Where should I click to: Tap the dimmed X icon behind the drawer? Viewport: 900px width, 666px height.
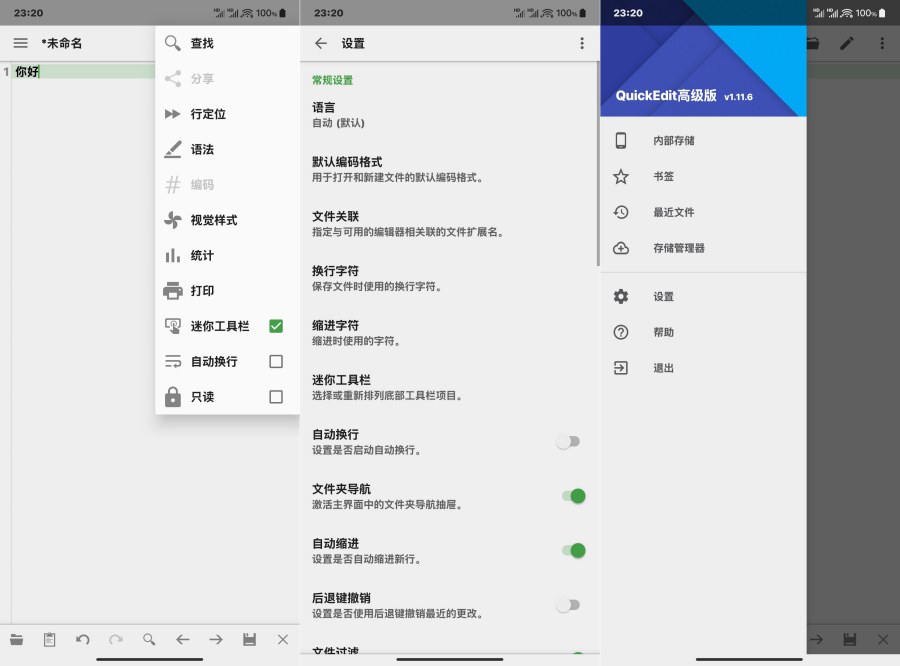[x=883, y=640]
